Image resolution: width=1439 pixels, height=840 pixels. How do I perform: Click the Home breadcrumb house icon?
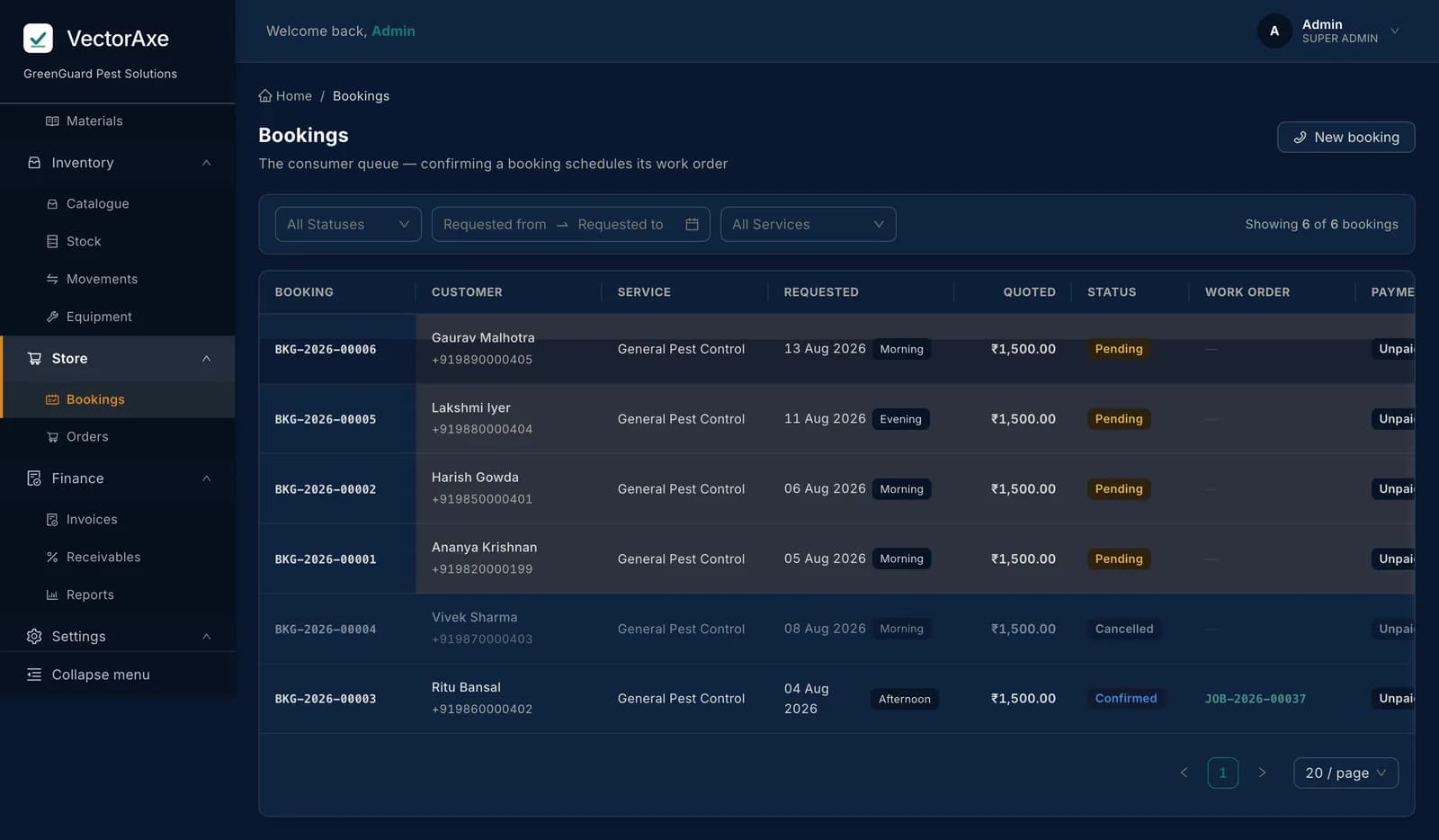265,95
